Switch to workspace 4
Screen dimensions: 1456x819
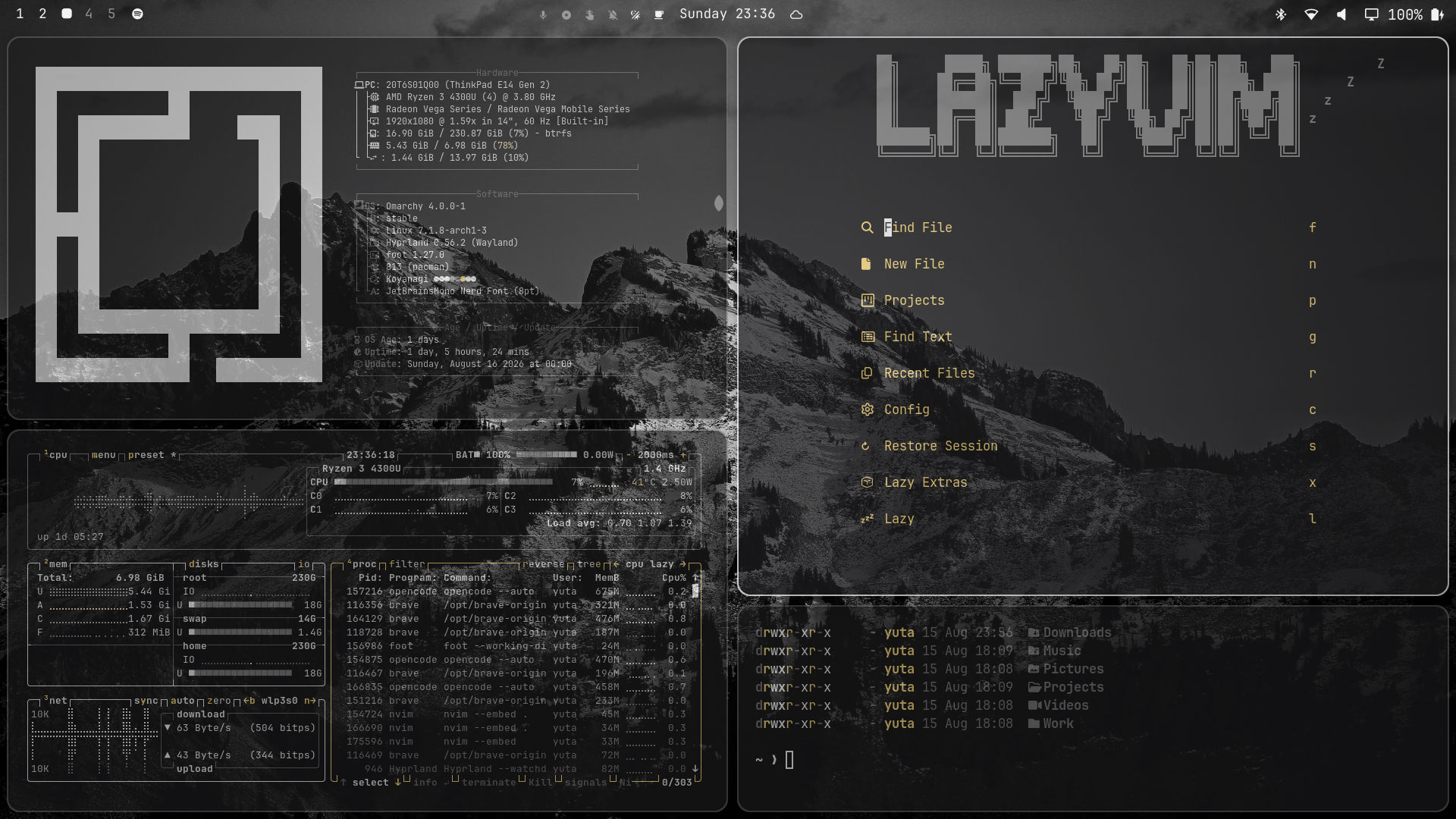(89, 14)
